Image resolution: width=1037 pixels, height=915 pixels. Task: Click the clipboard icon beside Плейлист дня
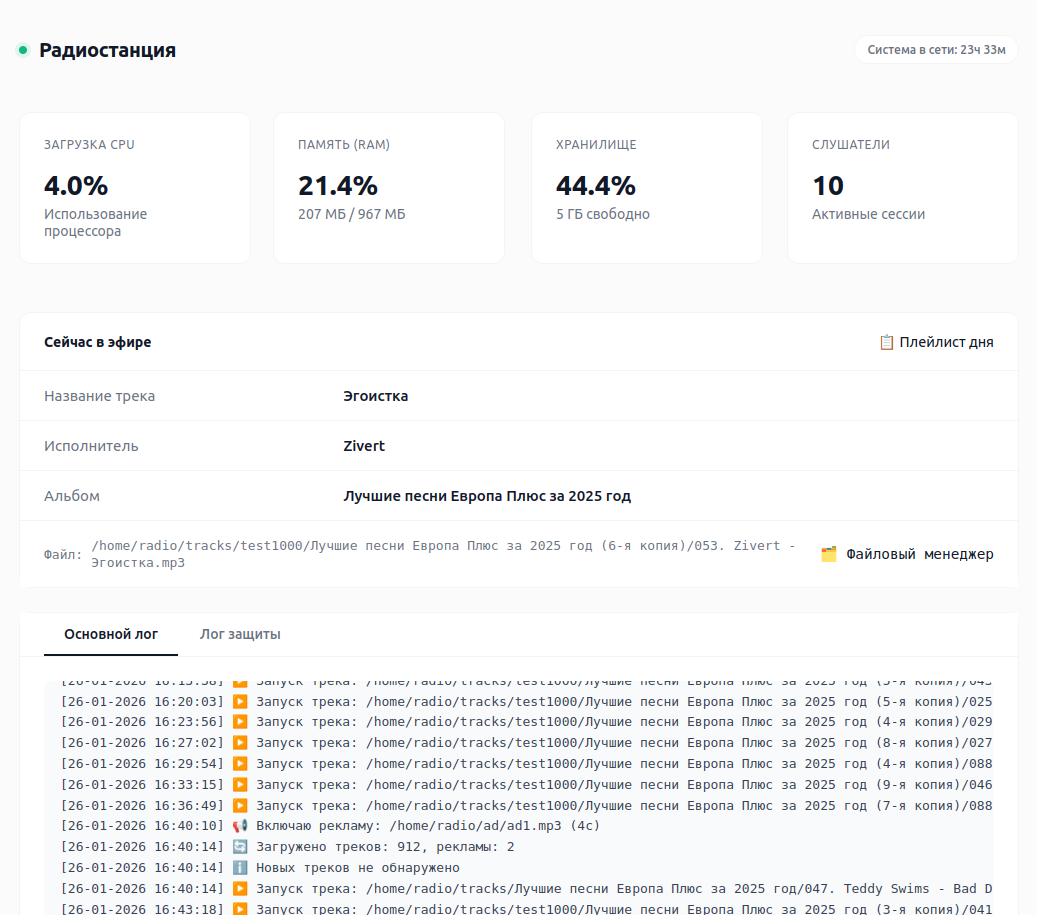(x=886, y=342)
